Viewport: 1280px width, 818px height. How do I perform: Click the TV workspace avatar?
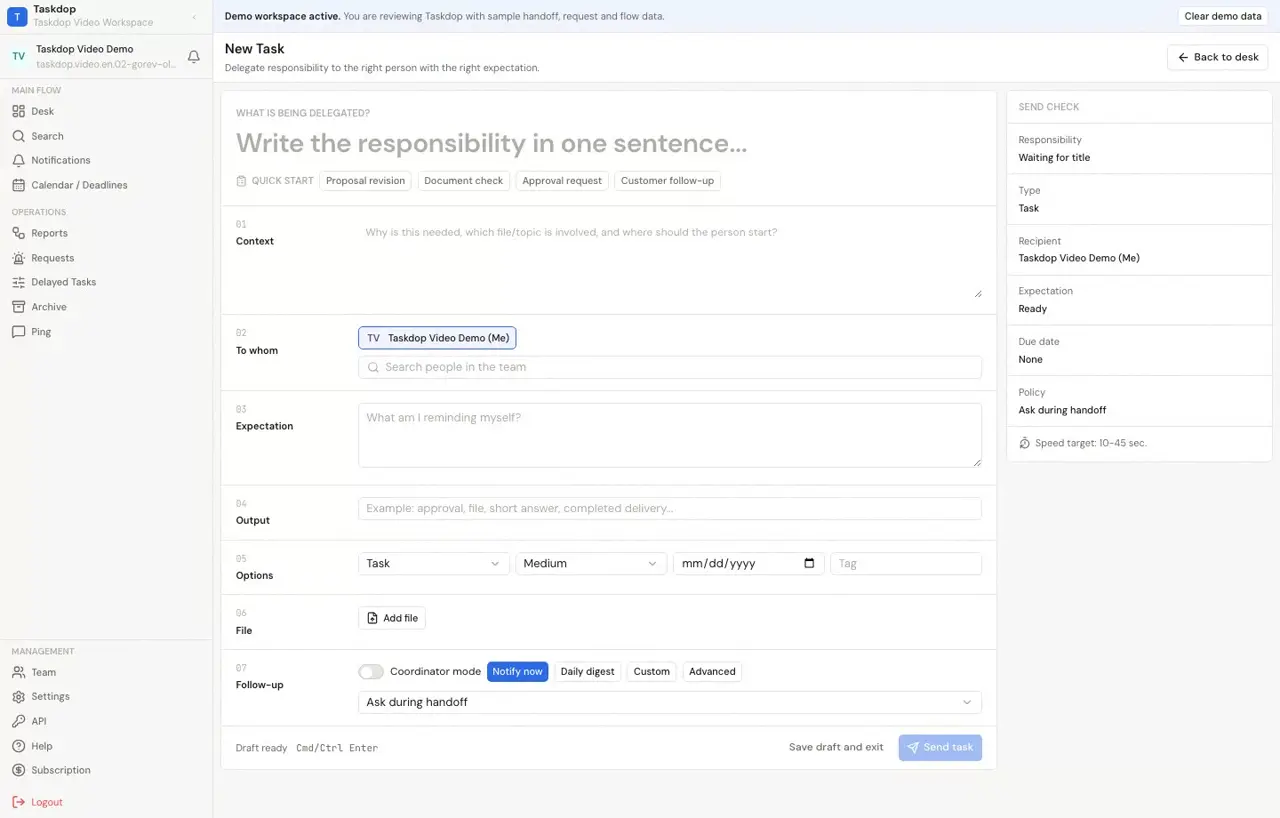[x=18, y=56]
